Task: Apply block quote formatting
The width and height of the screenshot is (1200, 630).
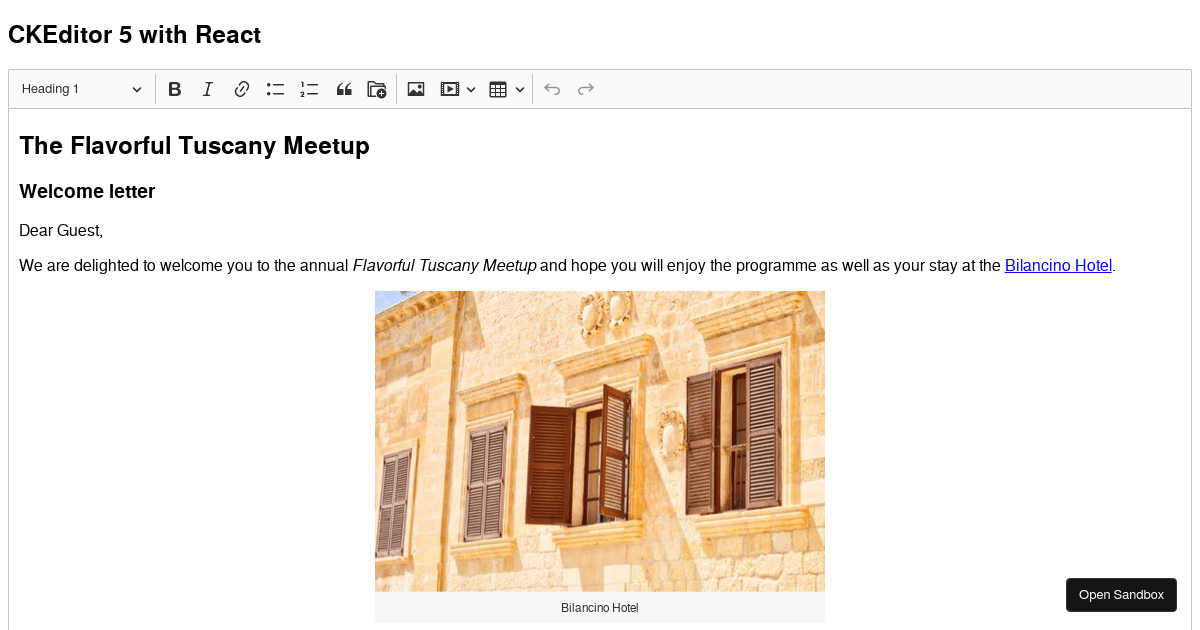Action: pos(344,89)
